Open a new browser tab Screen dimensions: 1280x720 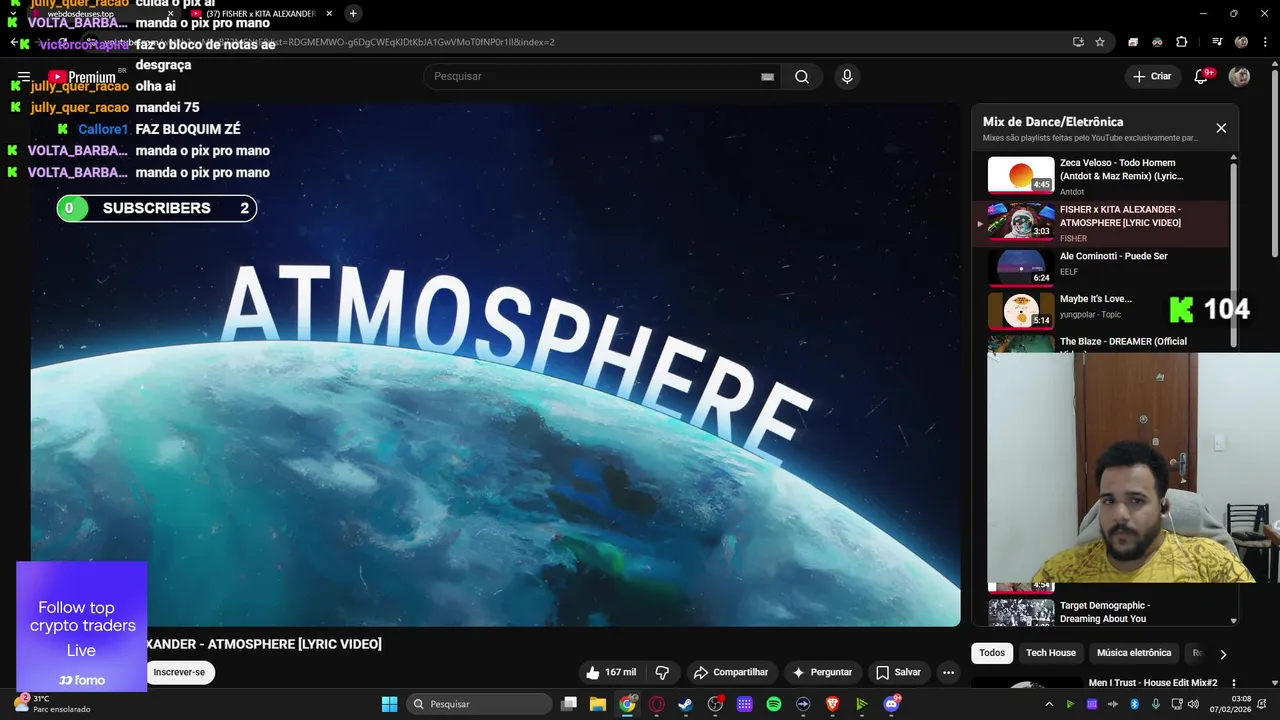353,14
